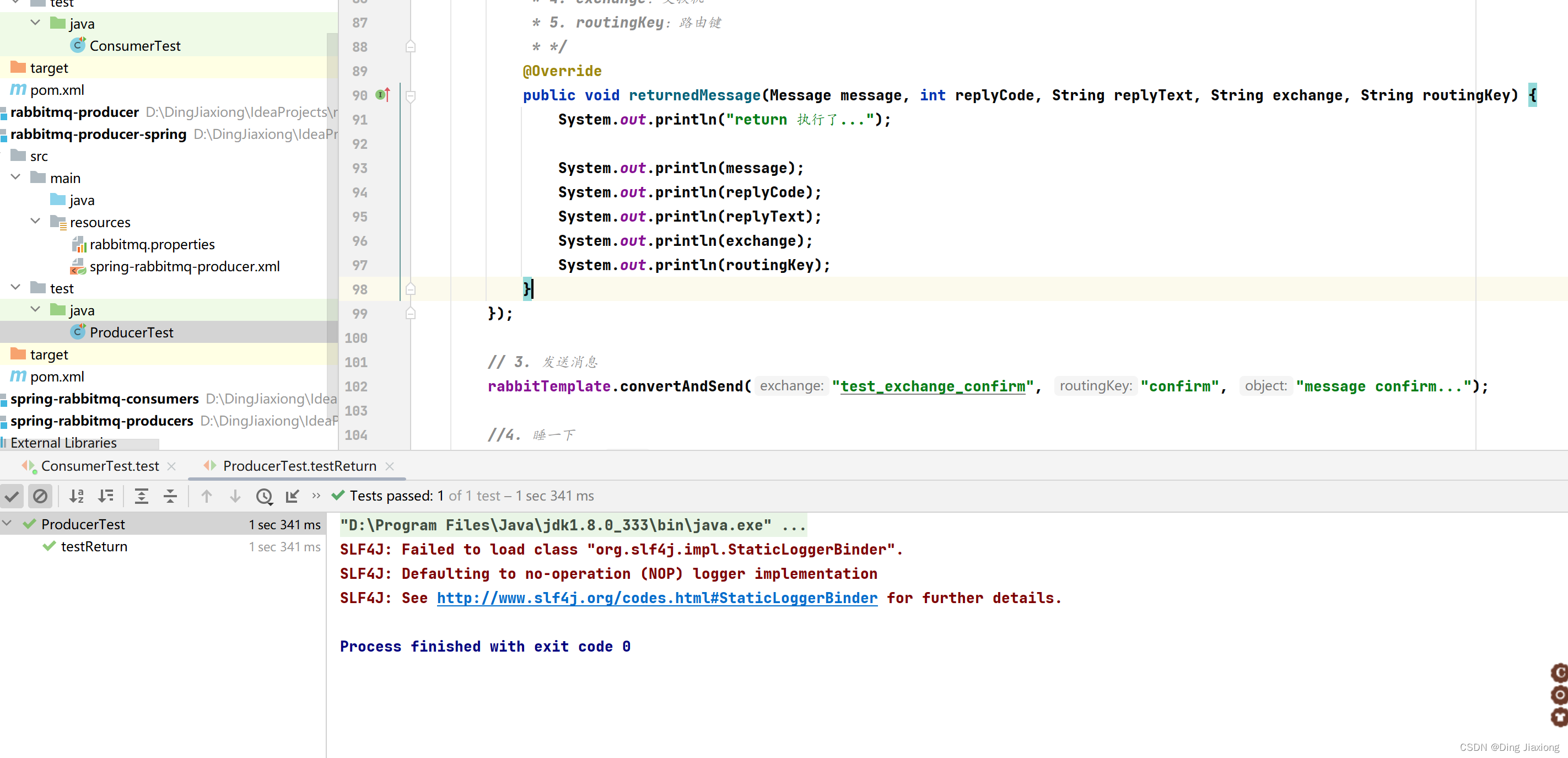Click line number 102 in gutter

(356, 386)
